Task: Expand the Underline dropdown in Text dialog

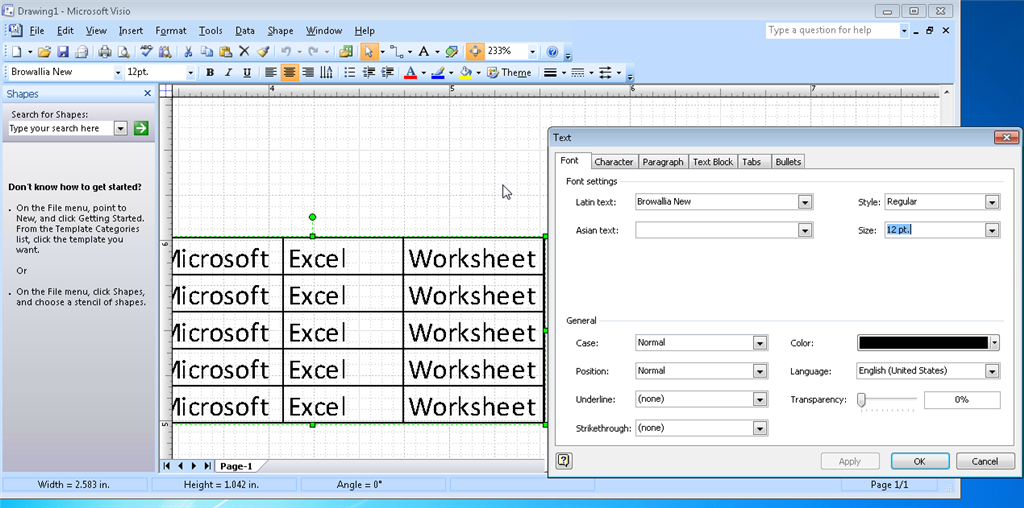Action: 760,400
